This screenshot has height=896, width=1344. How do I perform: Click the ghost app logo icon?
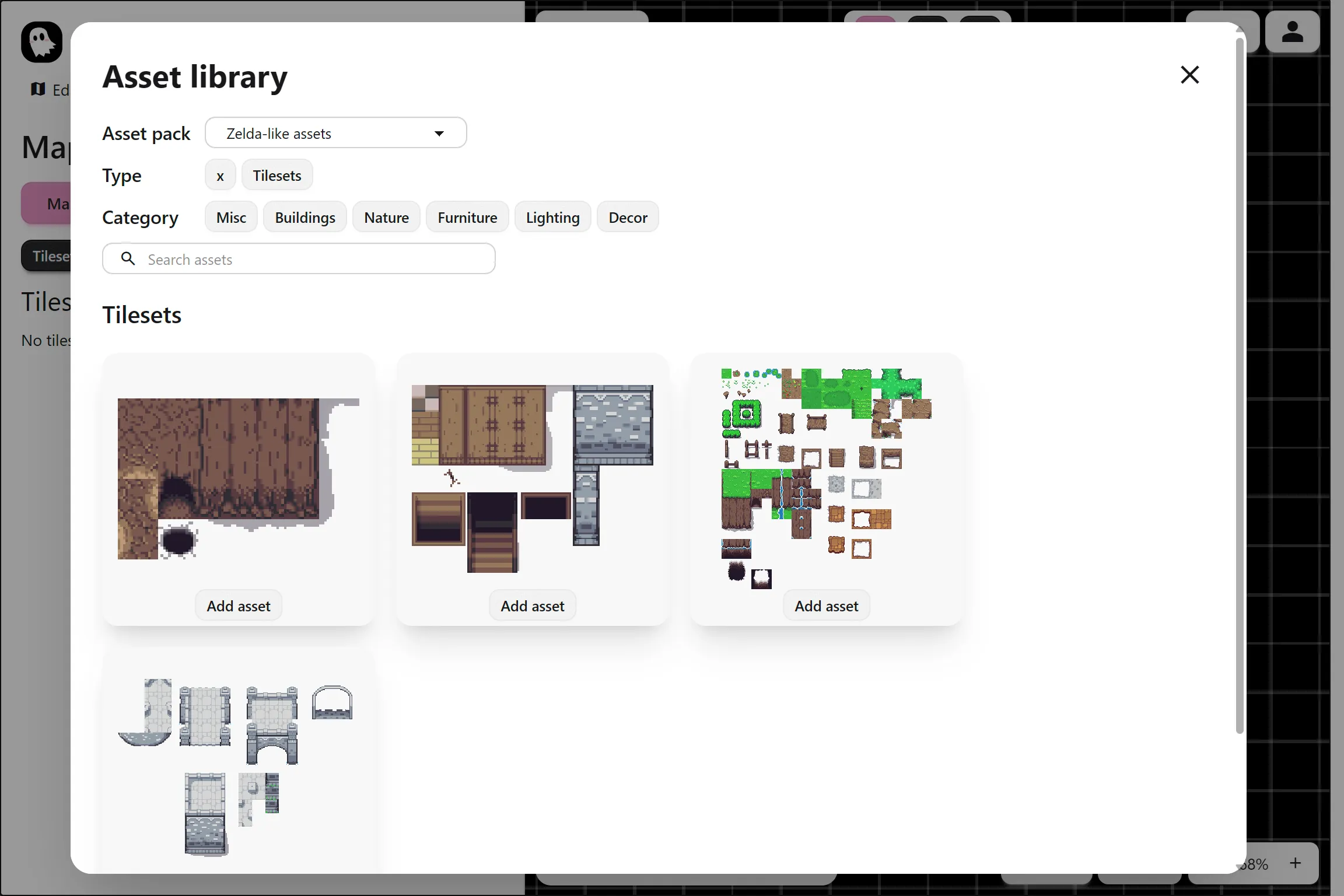[x=41, y=42]
